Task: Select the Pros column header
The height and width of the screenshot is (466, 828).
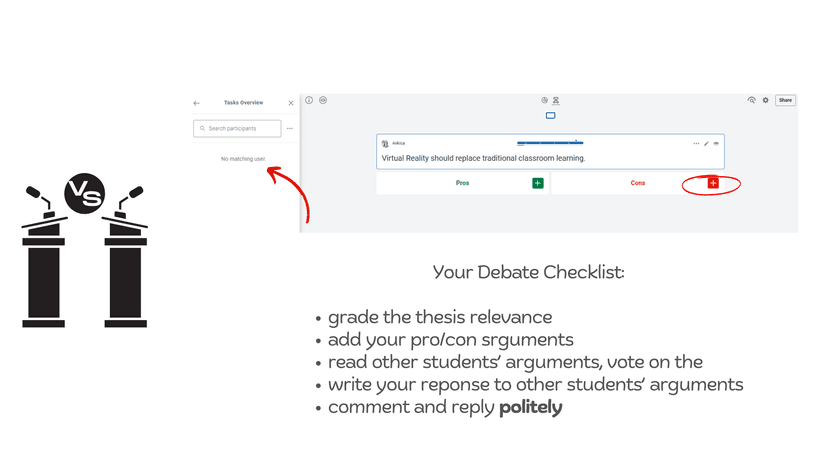Action: [x=462, y=183]
